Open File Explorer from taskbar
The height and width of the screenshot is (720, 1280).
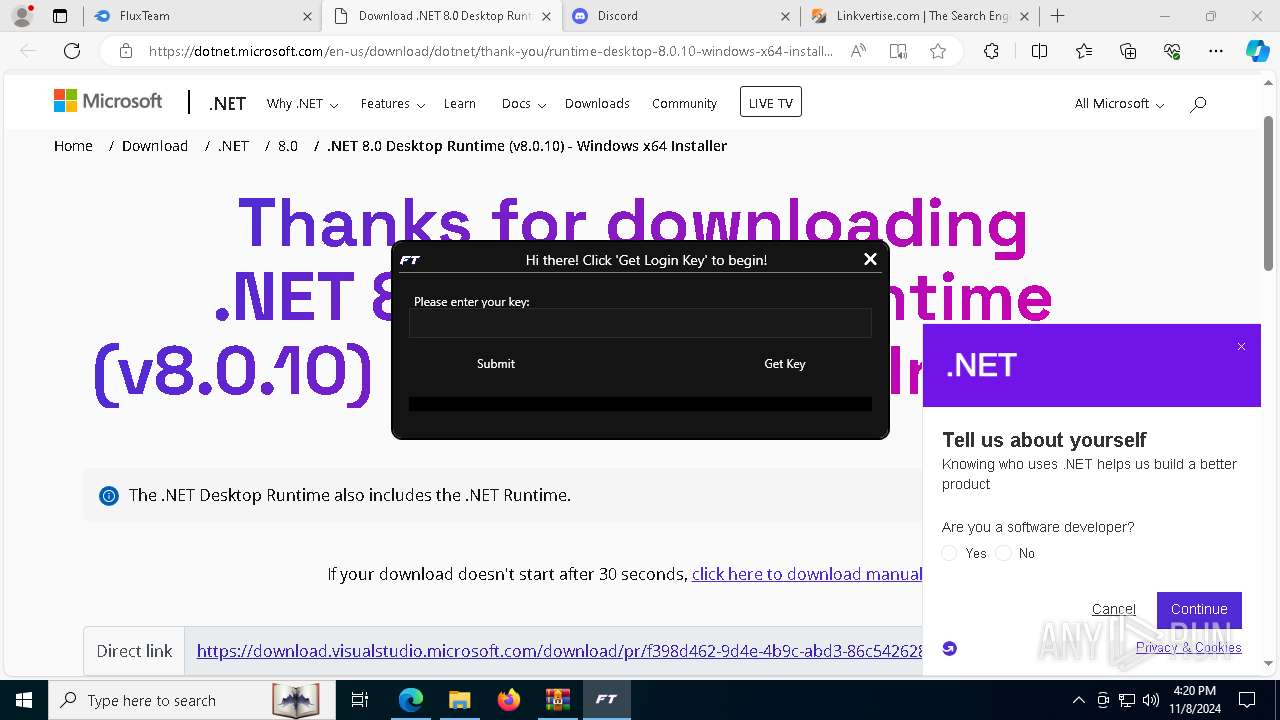tap(459, 700)
